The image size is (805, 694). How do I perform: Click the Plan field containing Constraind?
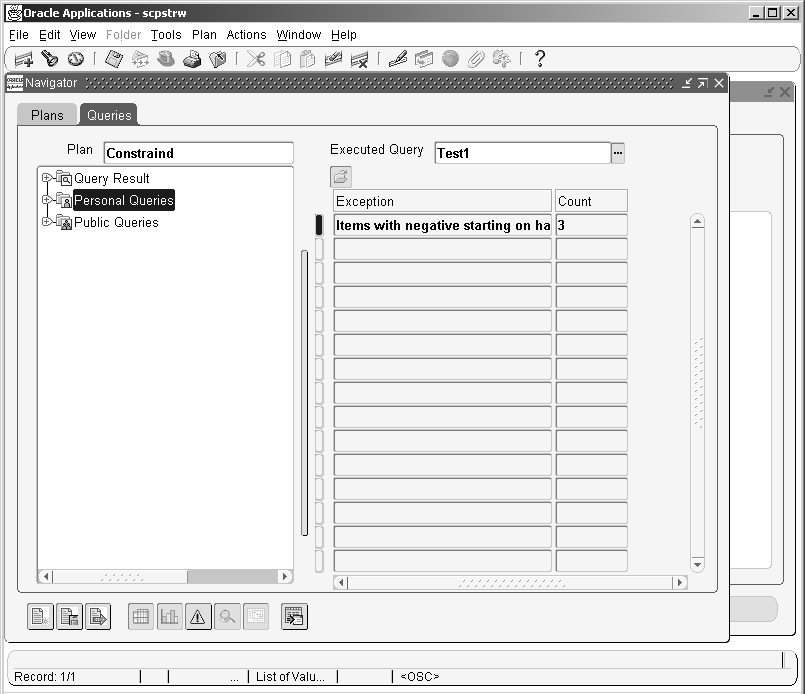[199, 153]
